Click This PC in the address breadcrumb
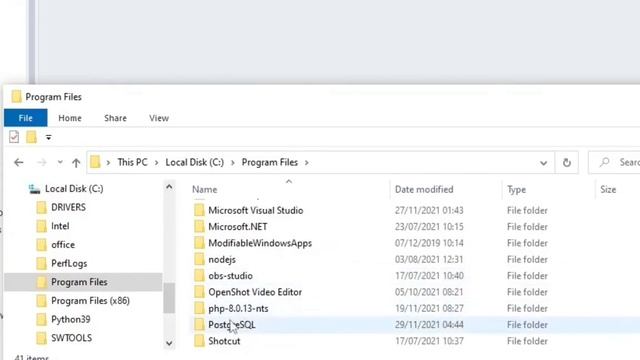 (132, 162)
